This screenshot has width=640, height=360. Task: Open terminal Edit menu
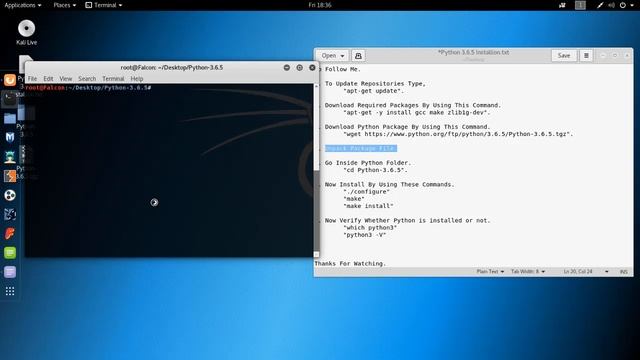pyautogui.click(x=48, y=78)
